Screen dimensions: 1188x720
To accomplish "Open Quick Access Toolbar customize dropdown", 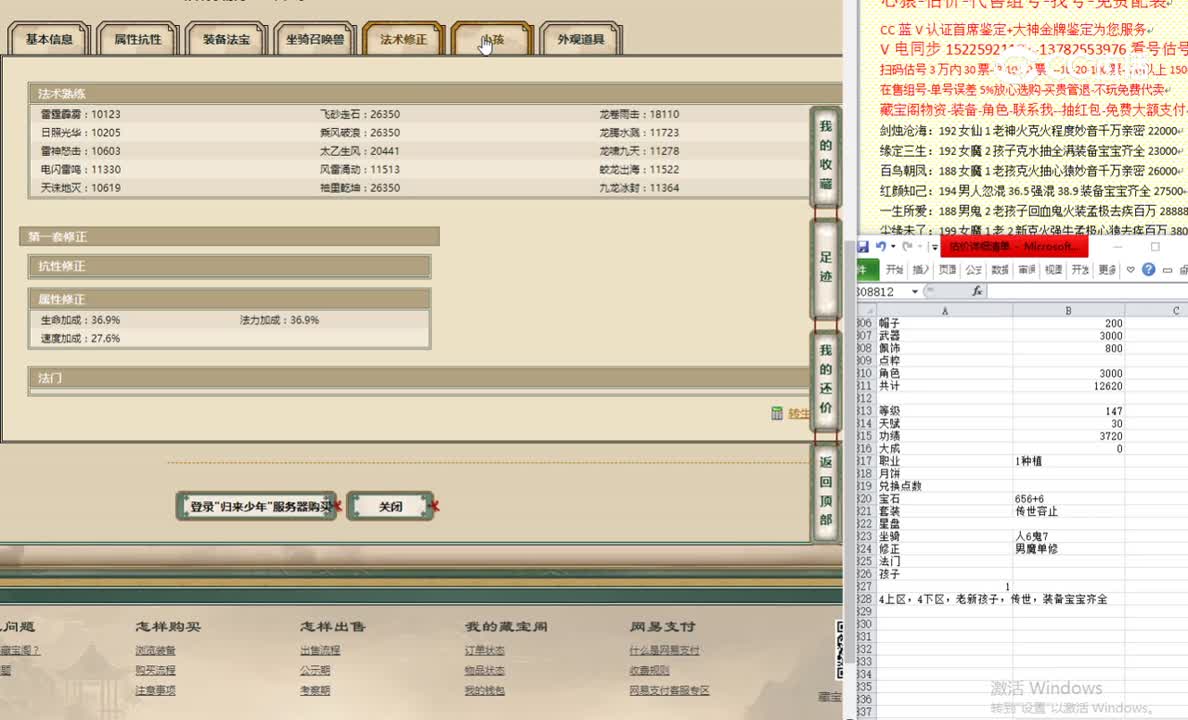I will click(x=934, y=248).
